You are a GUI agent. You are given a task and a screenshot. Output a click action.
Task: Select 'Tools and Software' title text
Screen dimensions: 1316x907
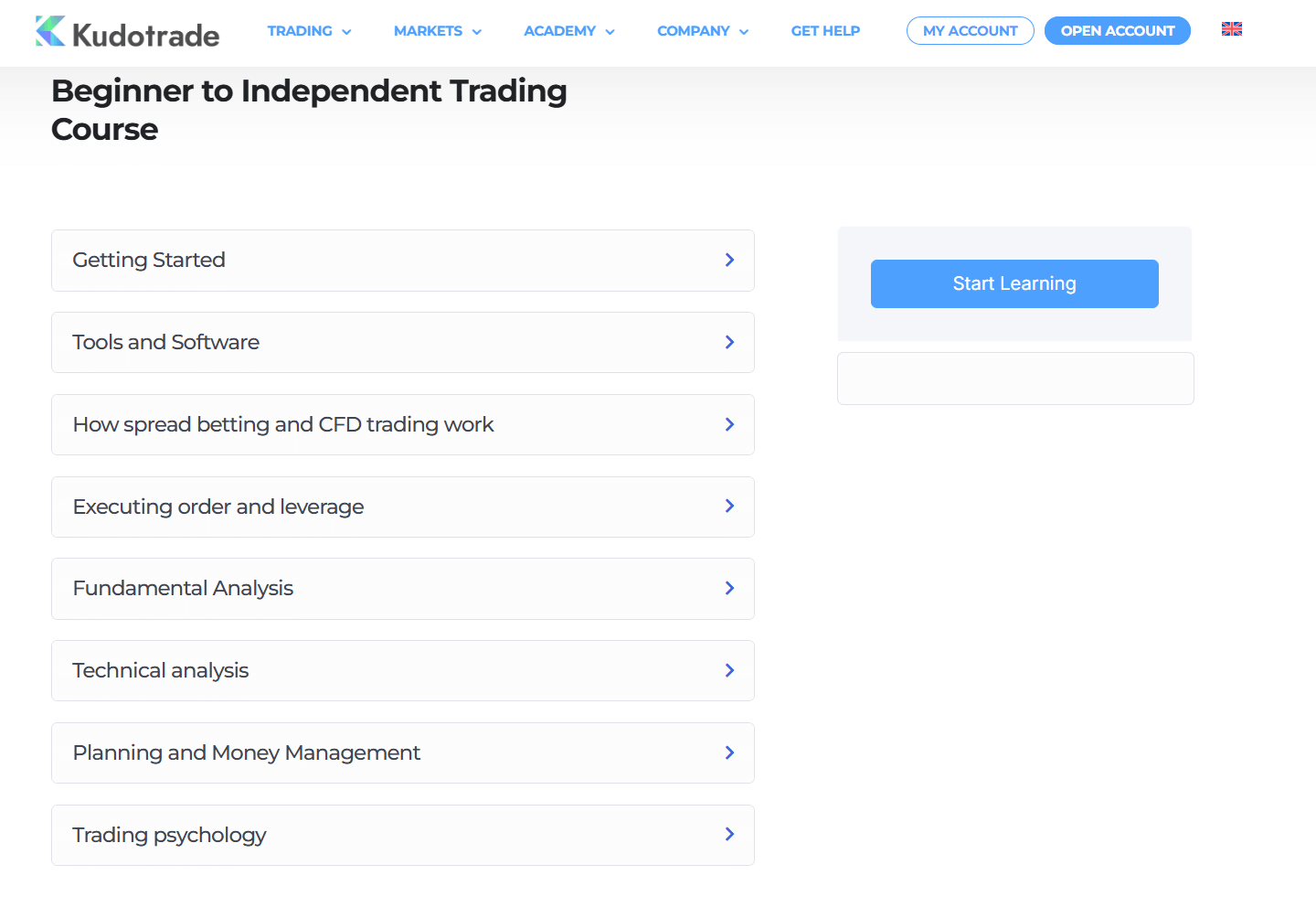166,342
